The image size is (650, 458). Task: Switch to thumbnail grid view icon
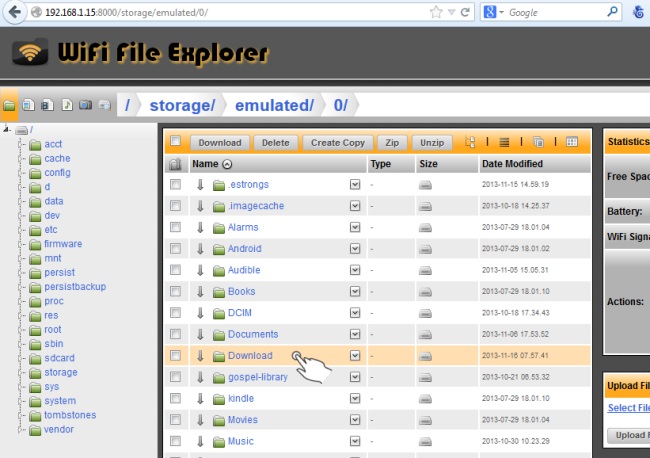tap(572, 143)
